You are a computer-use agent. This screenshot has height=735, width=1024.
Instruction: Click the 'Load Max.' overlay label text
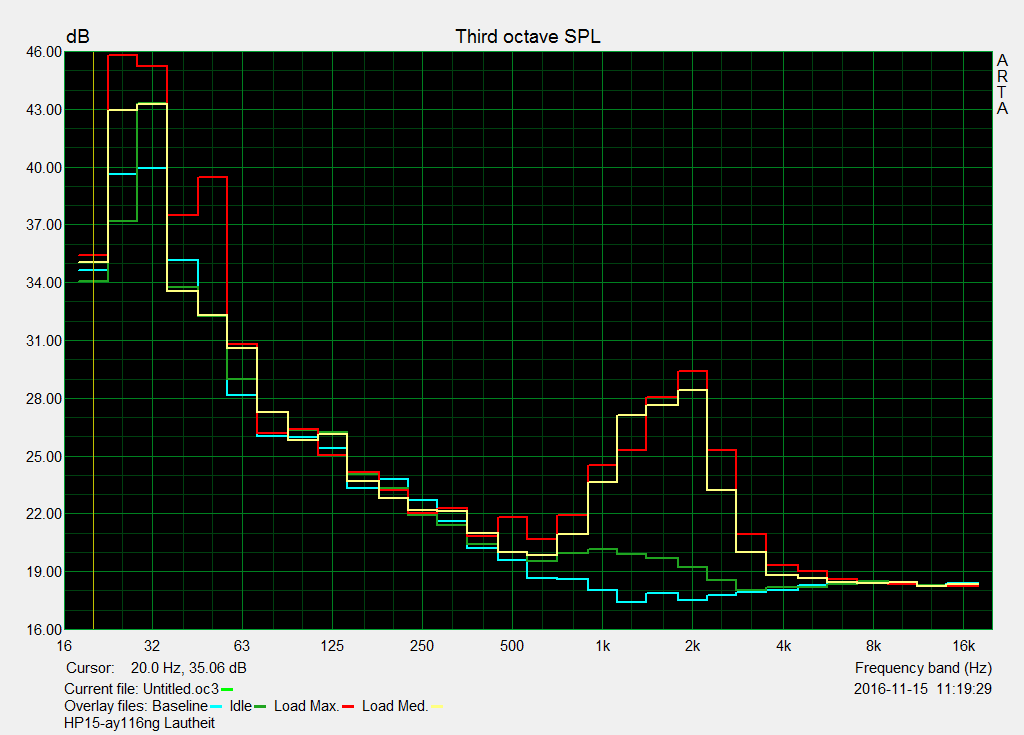[304, 706]
